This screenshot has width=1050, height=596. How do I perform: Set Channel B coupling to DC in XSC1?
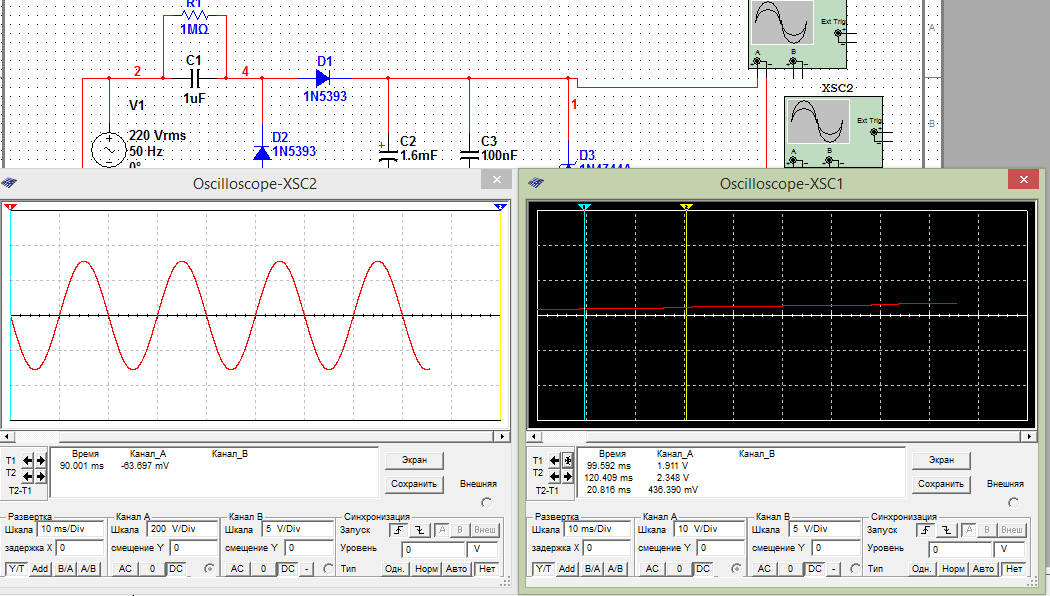tap(813, 568)
